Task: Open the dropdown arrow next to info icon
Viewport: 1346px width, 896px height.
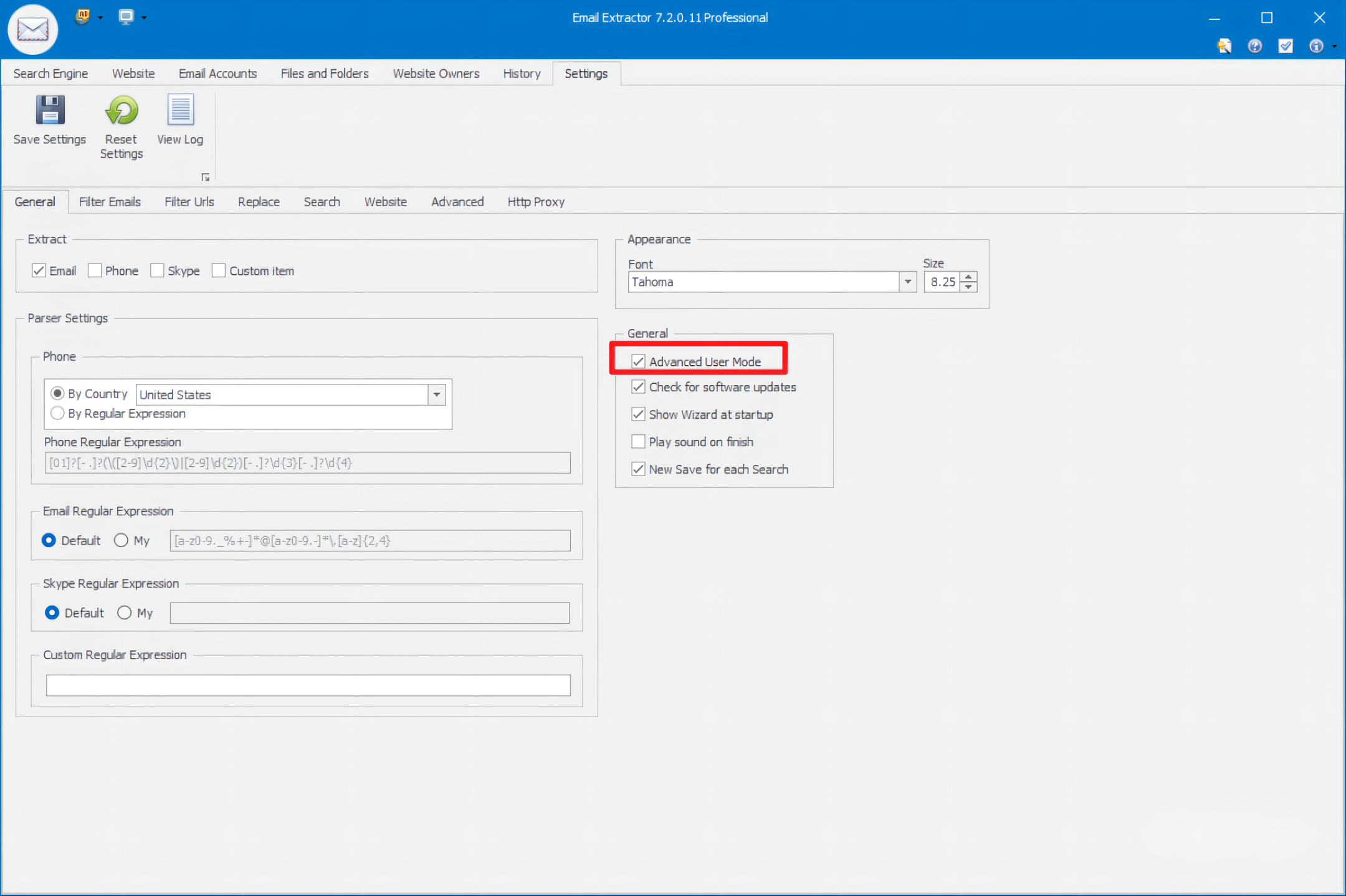Action: click(x=1334, y=47)
